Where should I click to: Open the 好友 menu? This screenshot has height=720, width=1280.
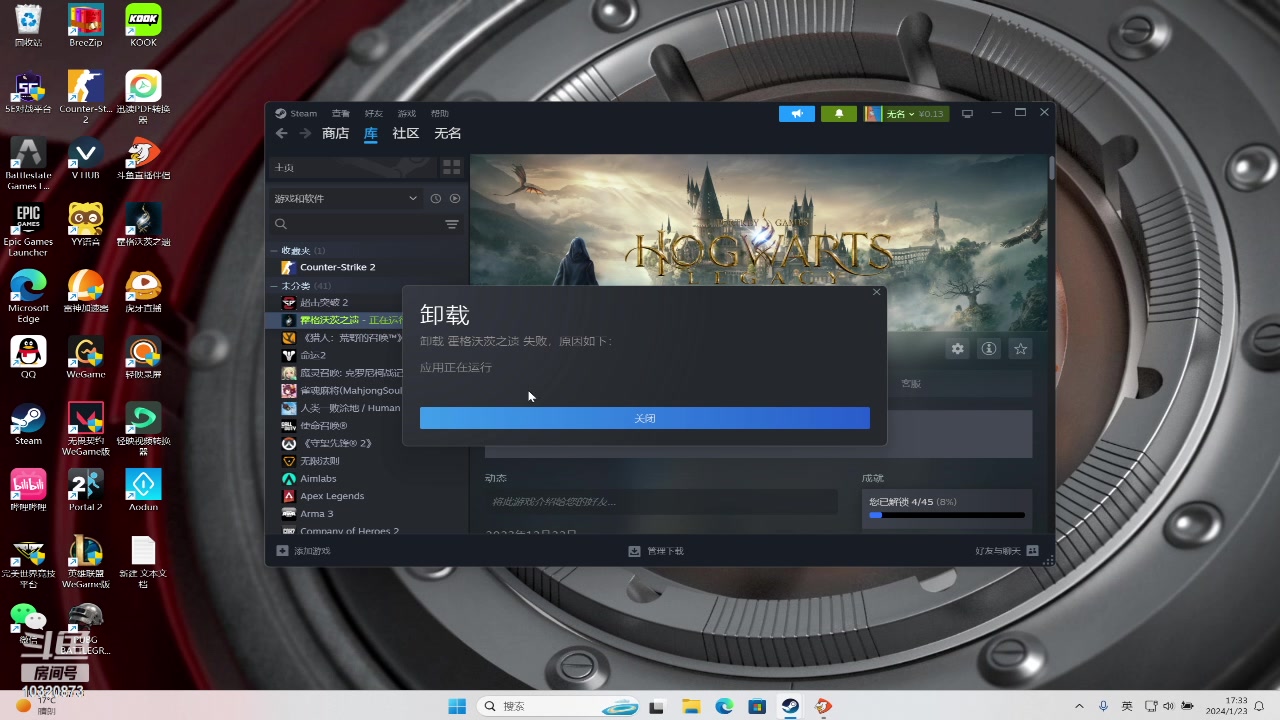click(x=374, y=113)
